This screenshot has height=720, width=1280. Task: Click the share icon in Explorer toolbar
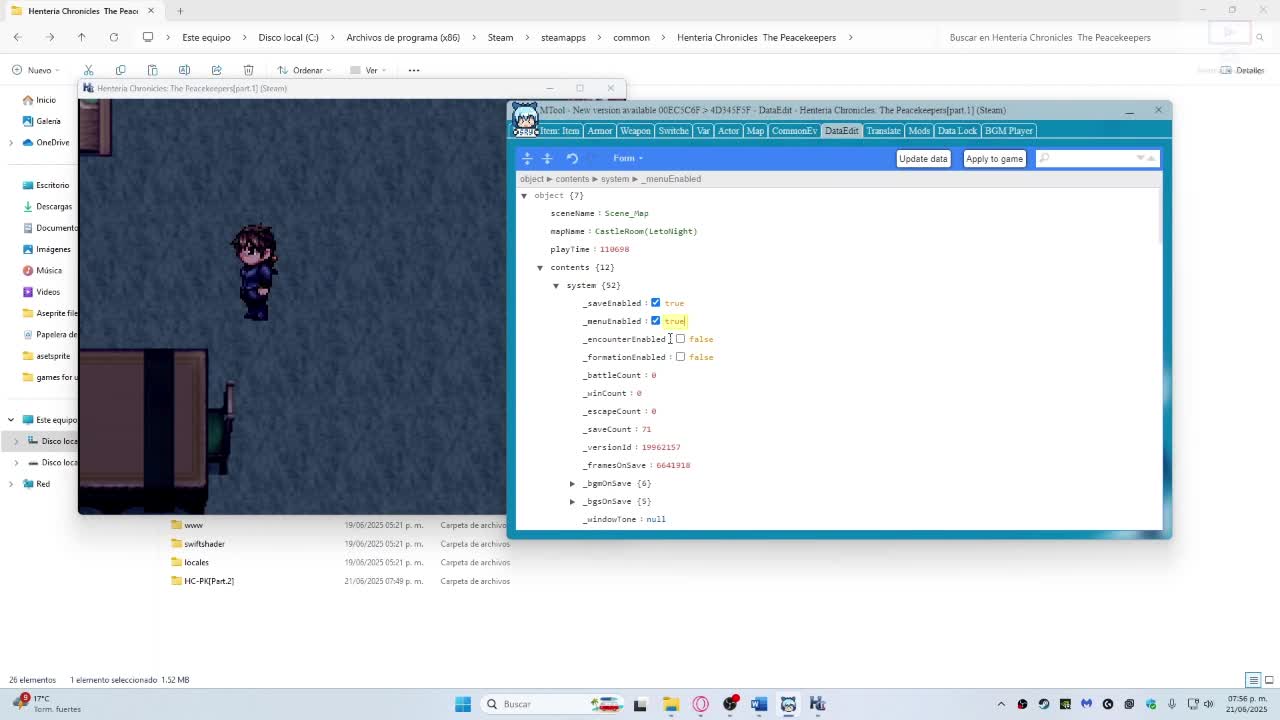pos(216,70)
